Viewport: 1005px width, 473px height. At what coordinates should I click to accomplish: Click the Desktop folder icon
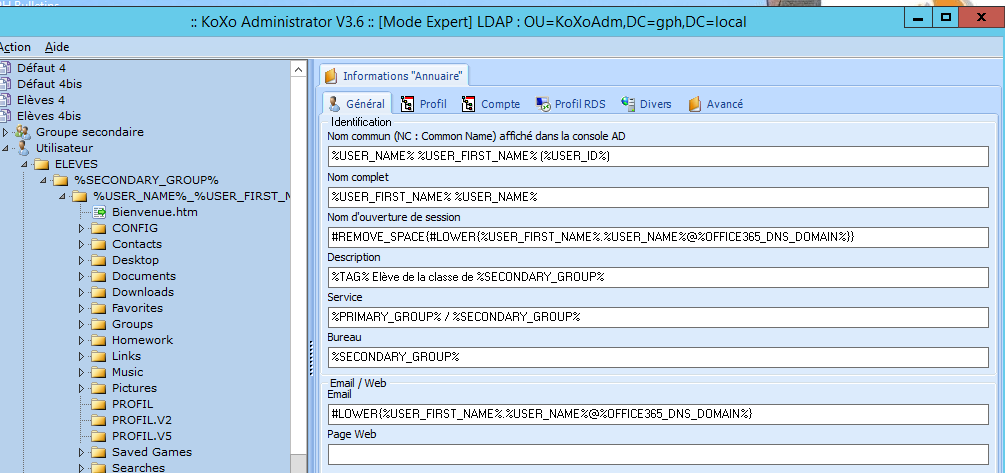pos(98,260)
